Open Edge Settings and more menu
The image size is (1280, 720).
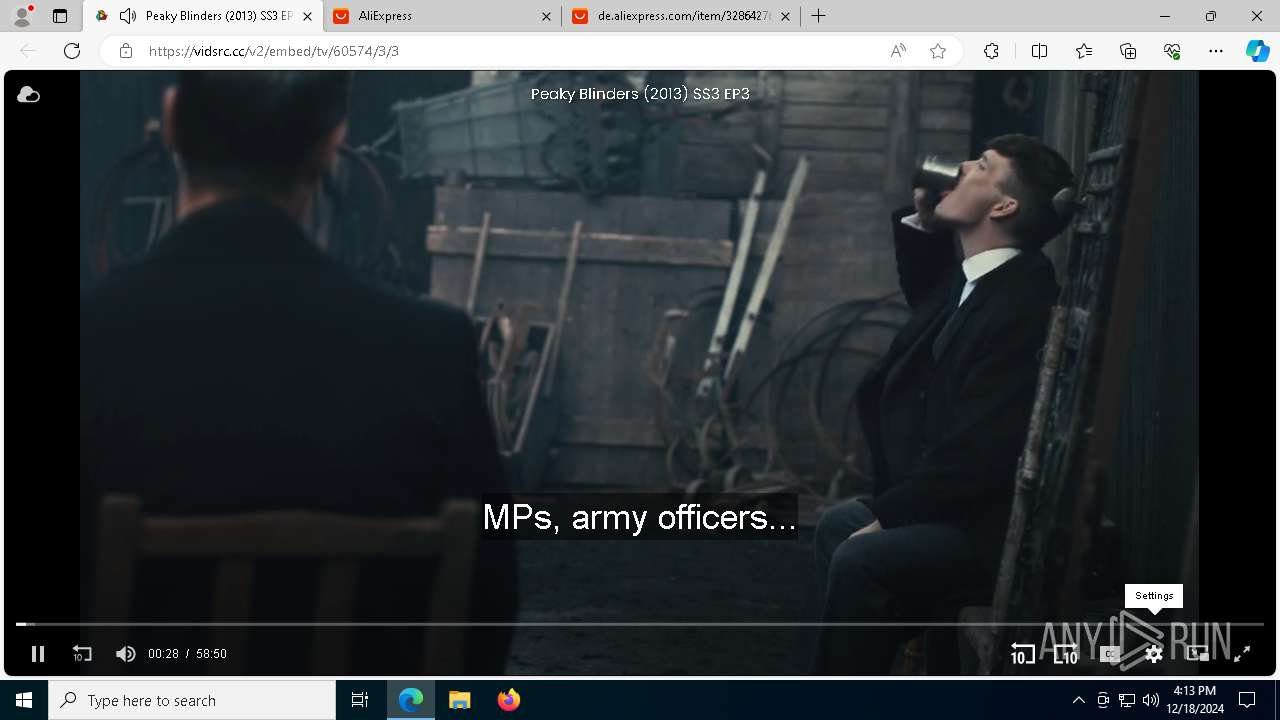1216,51
